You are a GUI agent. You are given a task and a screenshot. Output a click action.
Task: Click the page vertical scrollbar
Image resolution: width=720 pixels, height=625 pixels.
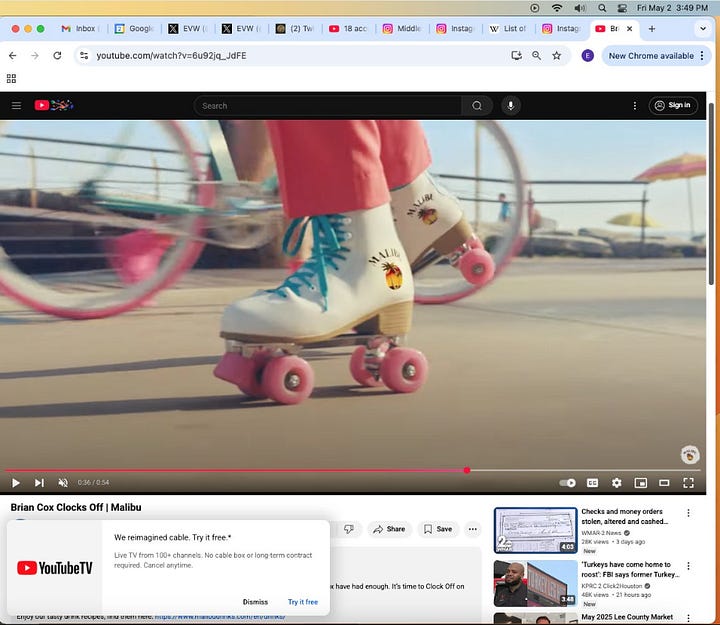point(711,193)
